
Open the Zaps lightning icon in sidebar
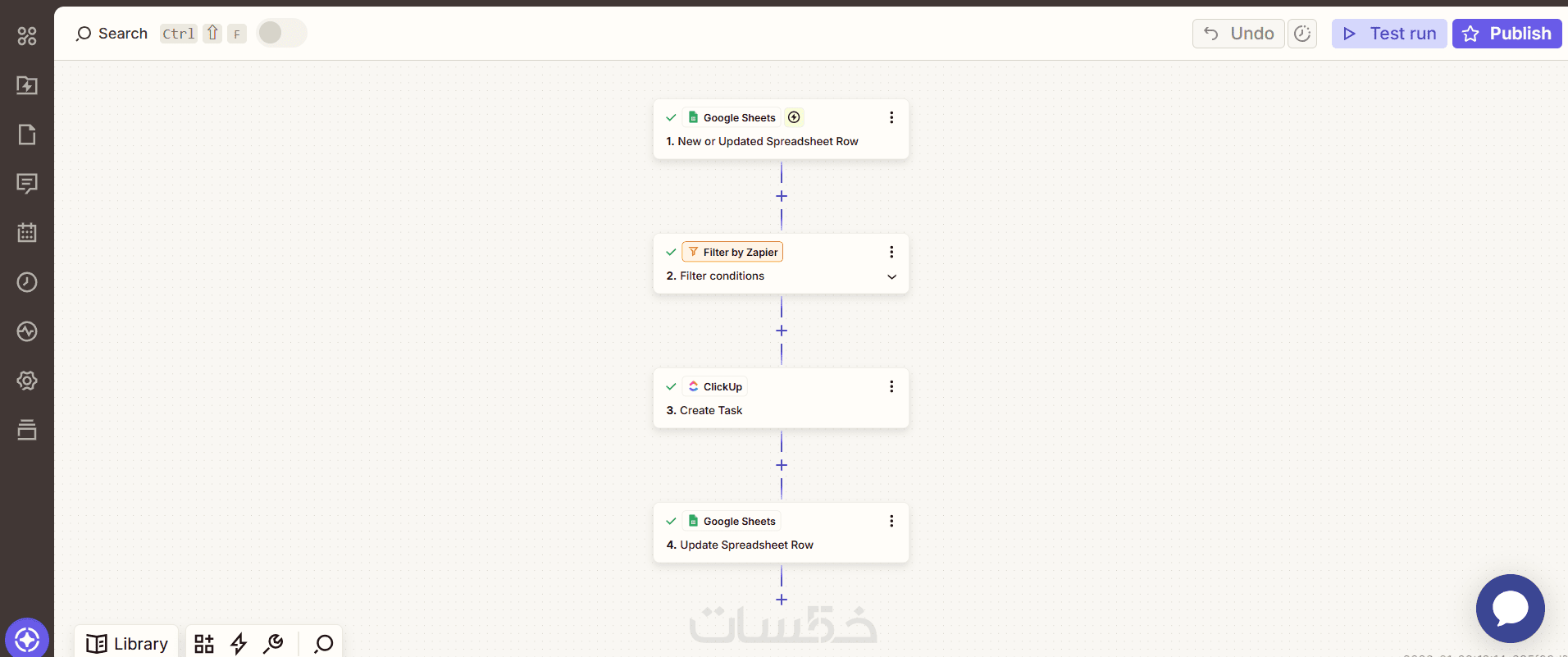coord(27,85)
